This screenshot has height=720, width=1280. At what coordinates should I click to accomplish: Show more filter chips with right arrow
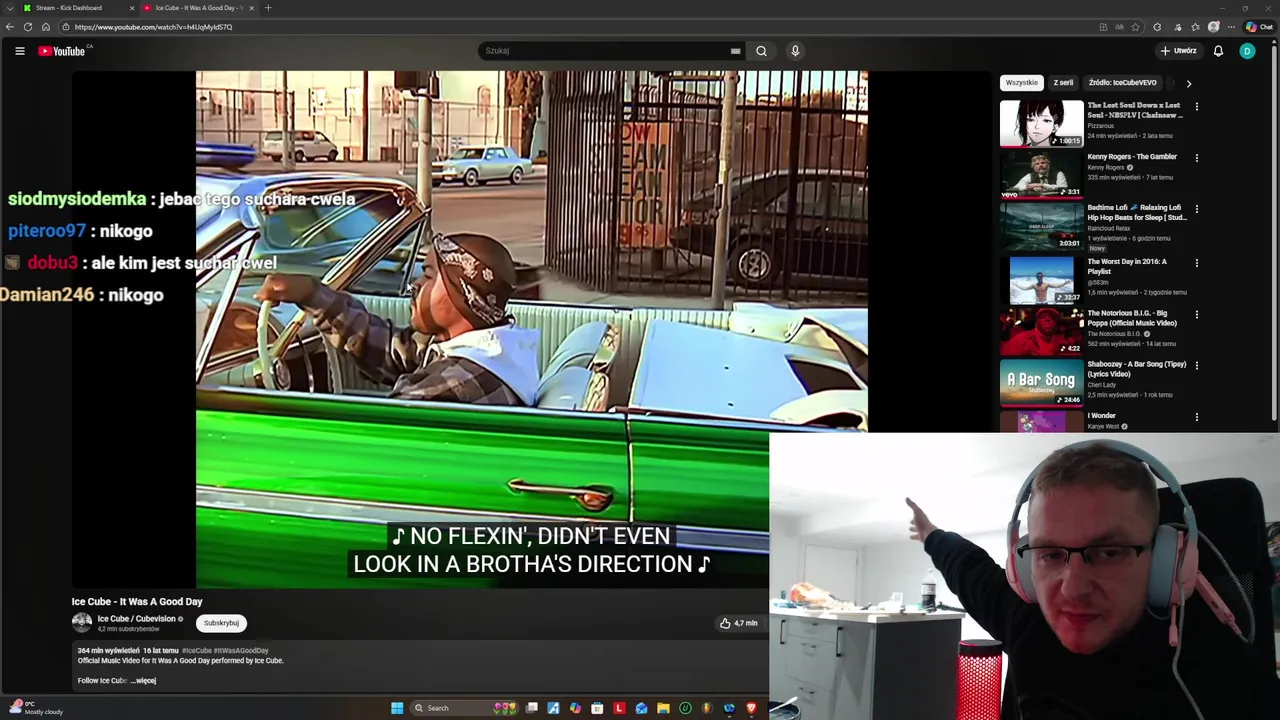click(x=1188, y=83)
